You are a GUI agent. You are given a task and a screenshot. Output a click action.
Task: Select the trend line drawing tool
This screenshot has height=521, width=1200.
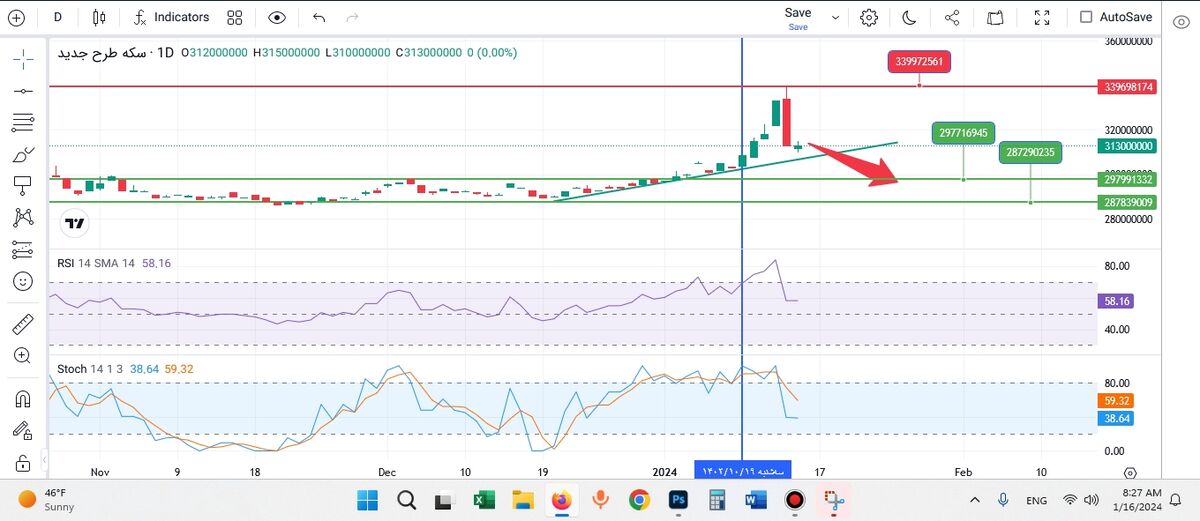point(22,91)
